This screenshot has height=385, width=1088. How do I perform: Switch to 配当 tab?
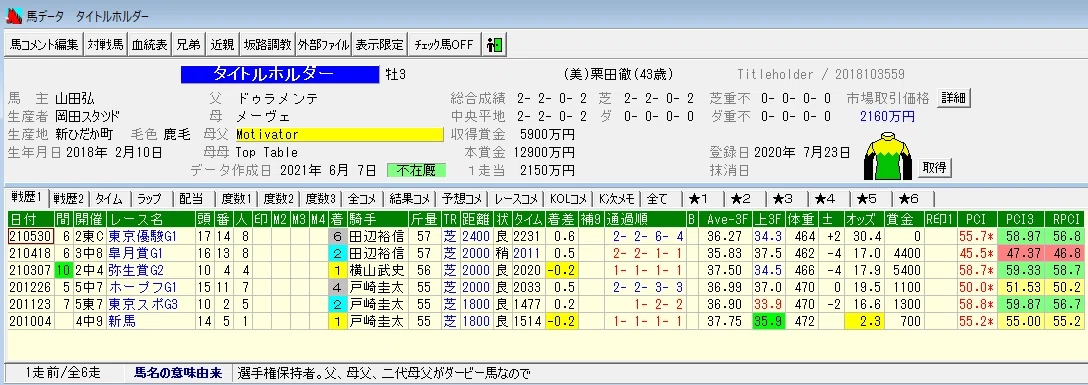(191, 198)
